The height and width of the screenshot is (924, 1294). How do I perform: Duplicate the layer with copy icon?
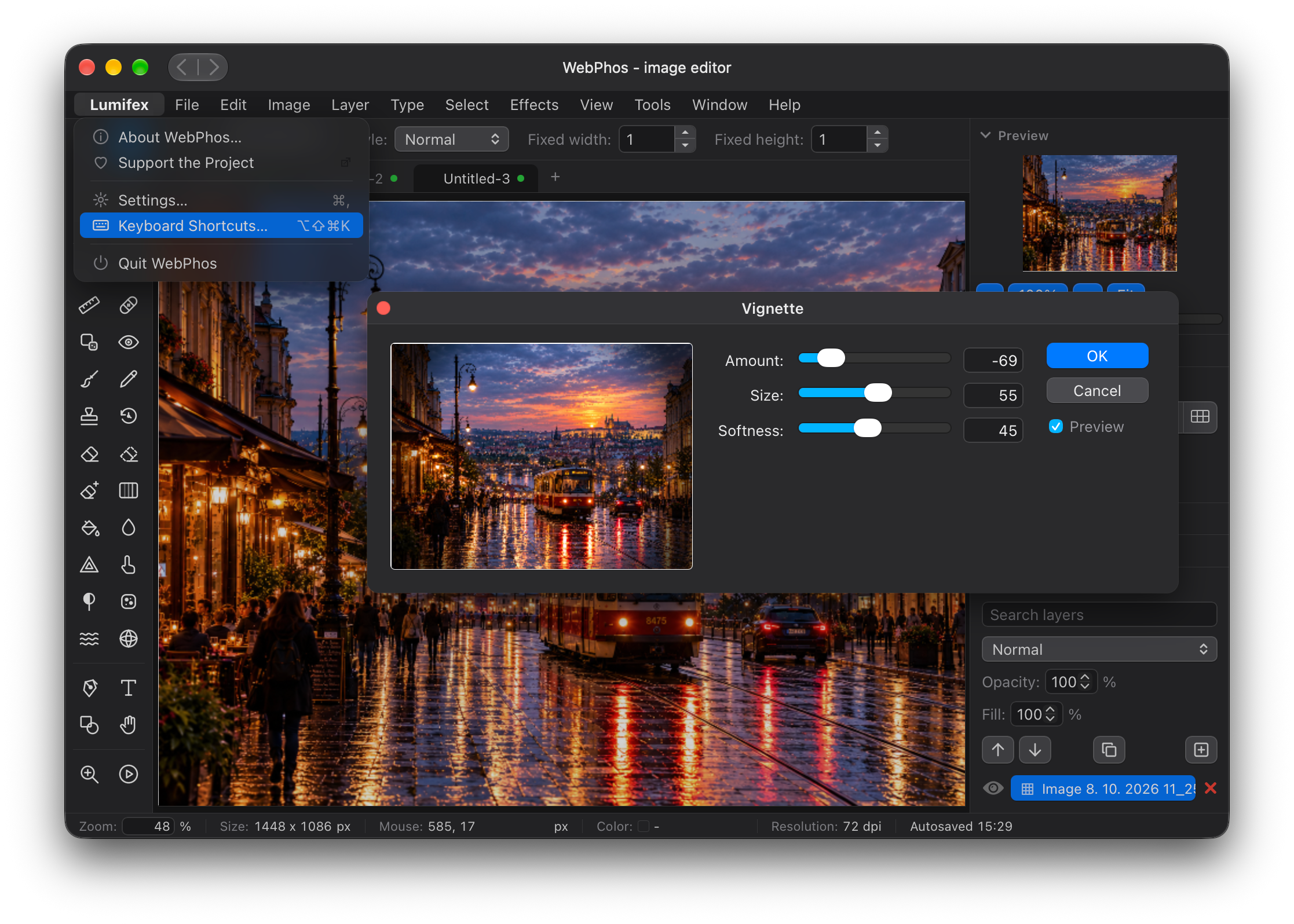(x=1109, y=750)
